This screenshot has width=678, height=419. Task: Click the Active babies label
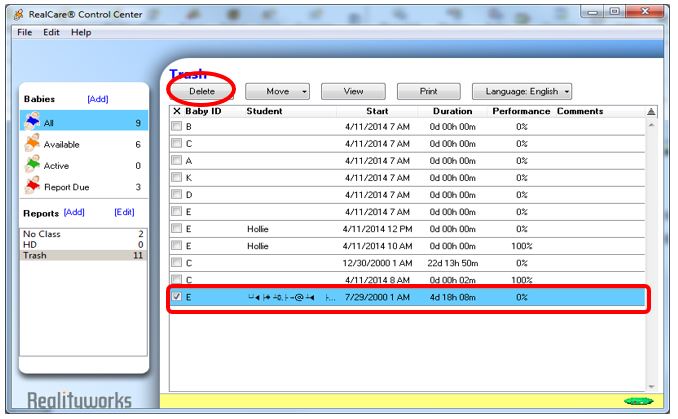[56, 166]
